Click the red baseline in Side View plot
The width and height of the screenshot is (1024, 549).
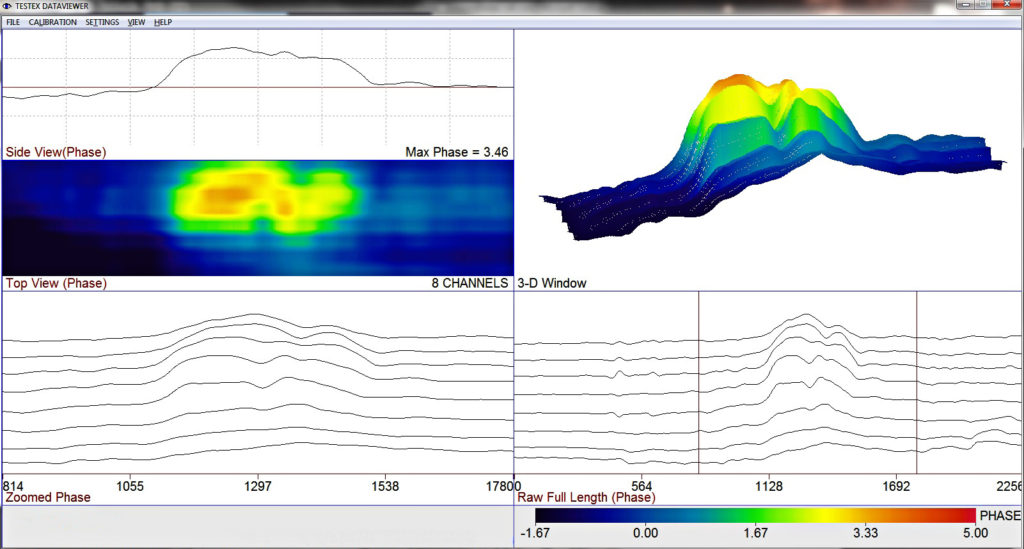coord(258,87)
